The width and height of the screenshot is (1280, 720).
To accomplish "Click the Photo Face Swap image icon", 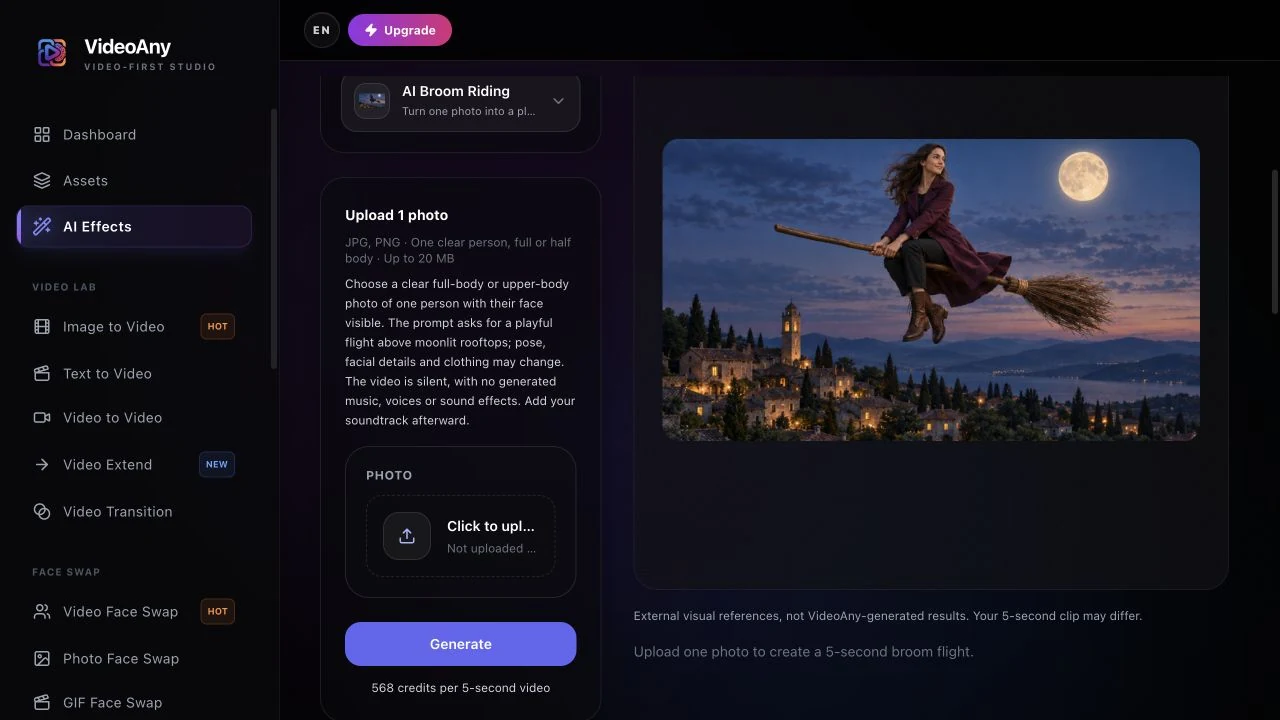I will pyautogui.click(x=42, y=659).
